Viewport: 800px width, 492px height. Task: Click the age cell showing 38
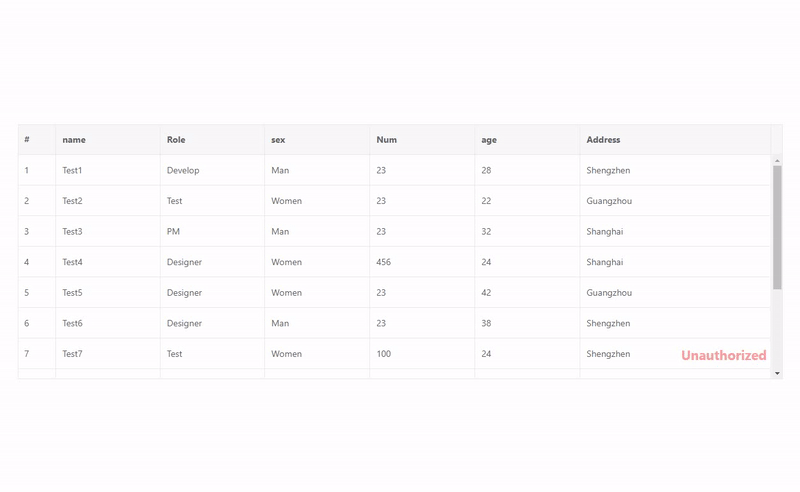(x=487, y=324)
